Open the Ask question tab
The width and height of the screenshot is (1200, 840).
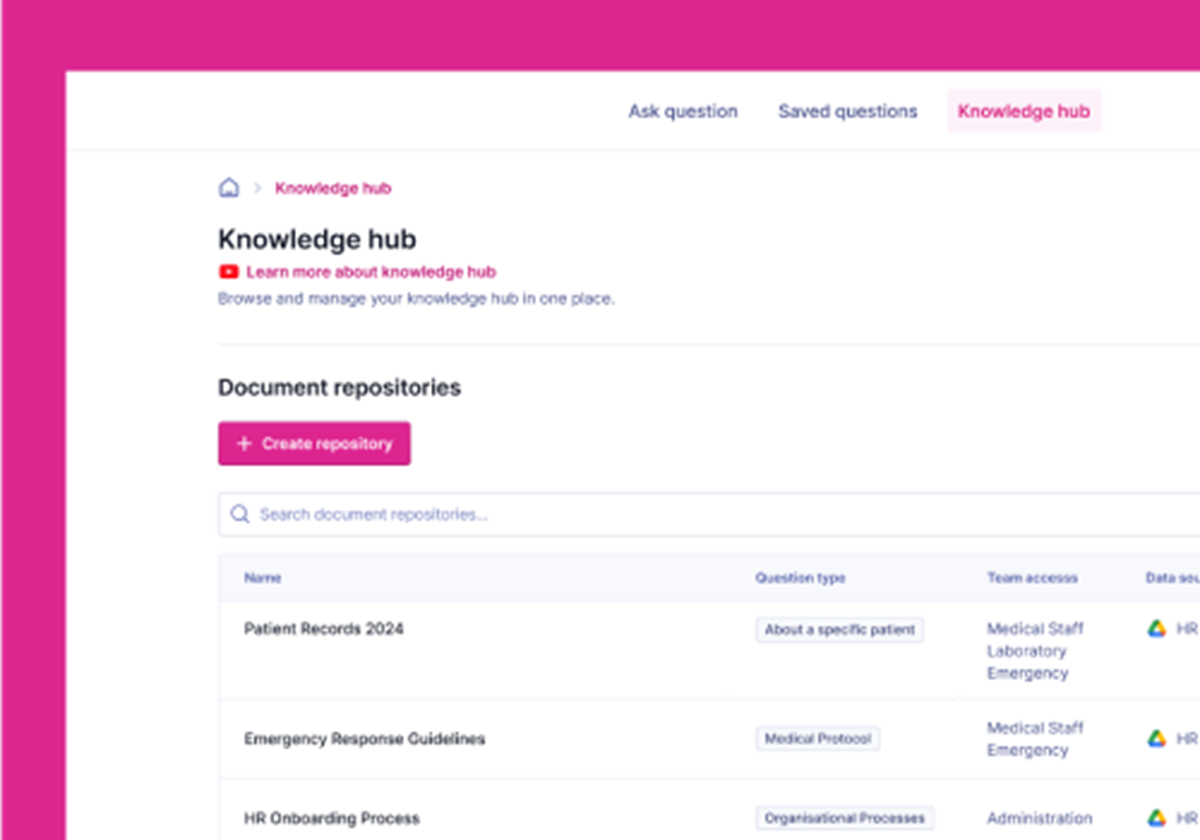[x=683, y=111]
